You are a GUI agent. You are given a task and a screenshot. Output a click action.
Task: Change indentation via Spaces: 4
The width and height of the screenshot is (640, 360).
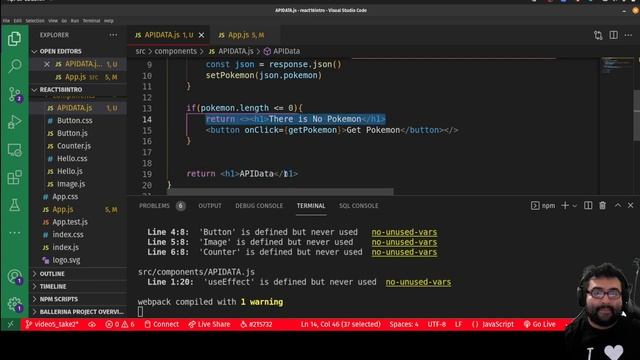pos(404,324)
